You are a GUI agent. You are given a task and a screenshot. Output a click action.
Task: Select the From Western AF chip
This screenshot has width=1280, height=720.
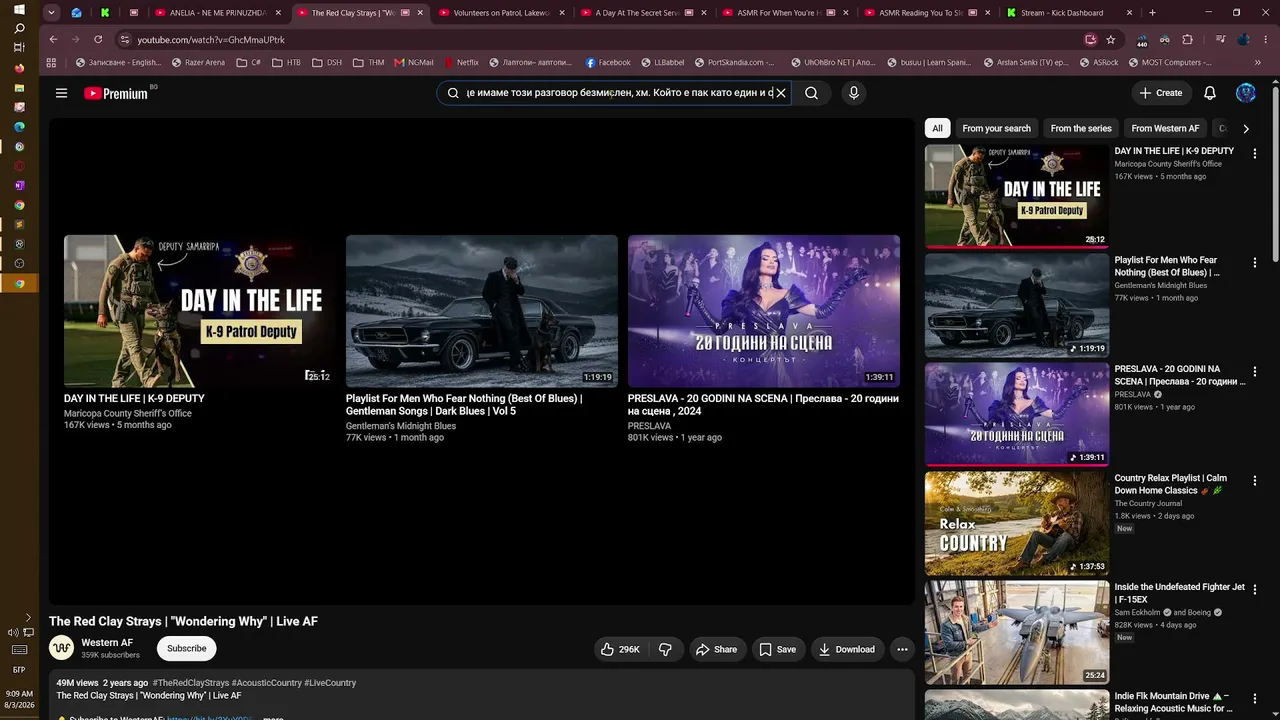pyautogui.click(x=1165, y=128)
